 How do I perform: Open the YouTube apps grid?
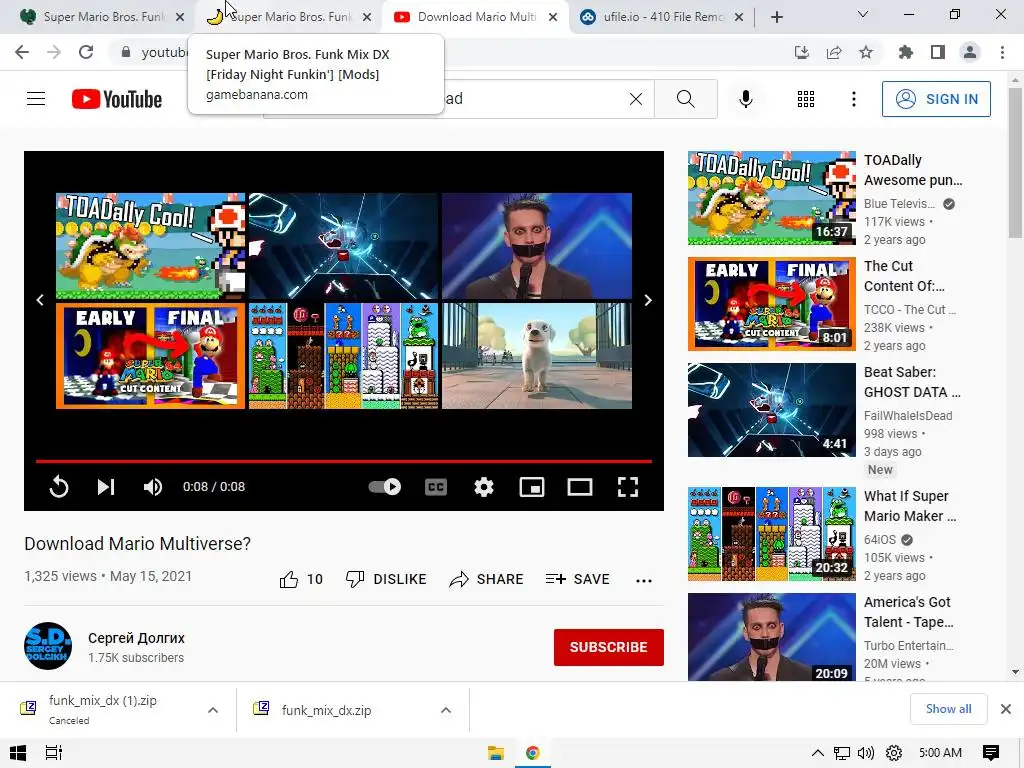[x=806, y=99]
